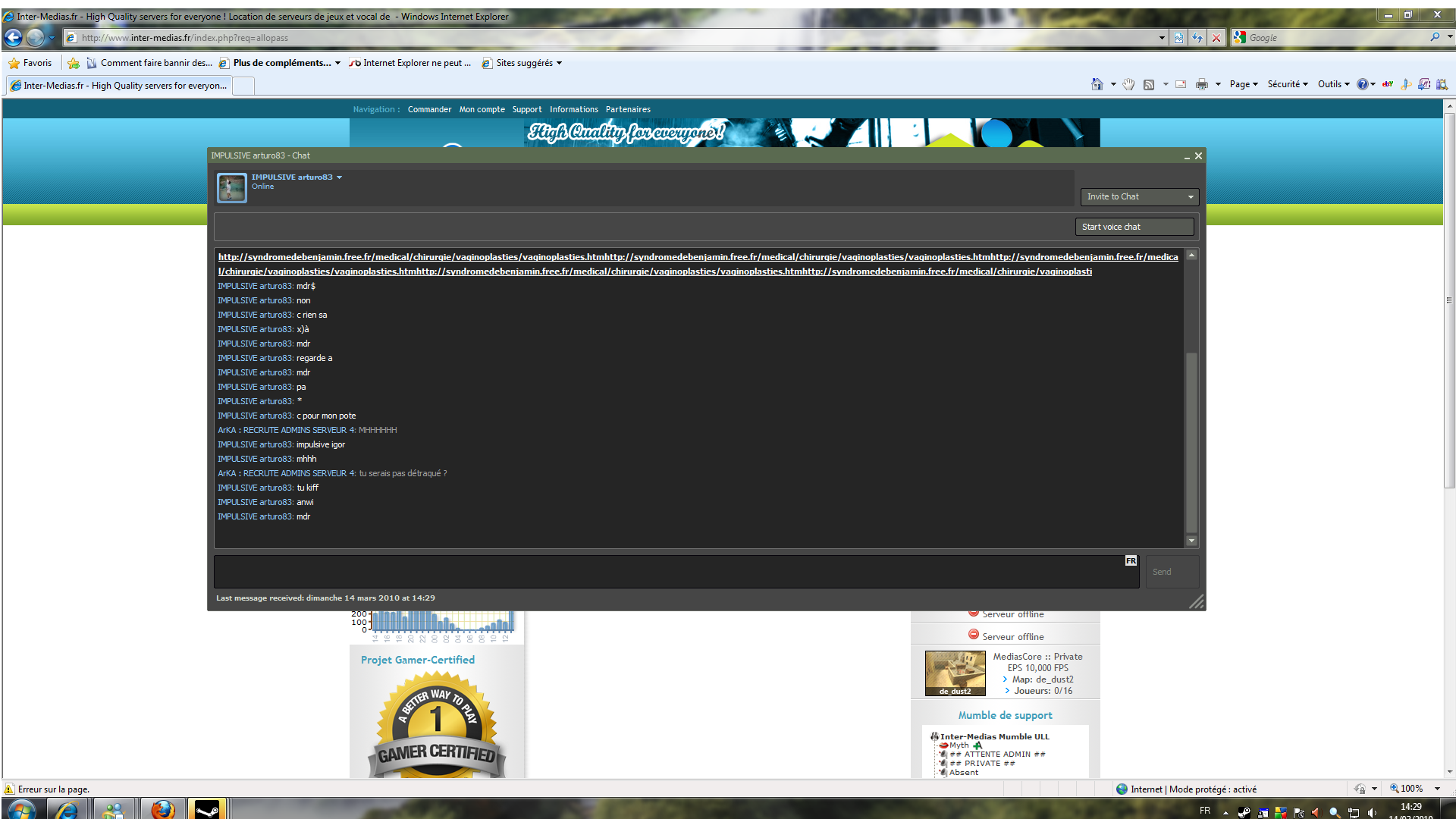Click the Windows Start orb

pyautogui.click(x=21, y=809)
